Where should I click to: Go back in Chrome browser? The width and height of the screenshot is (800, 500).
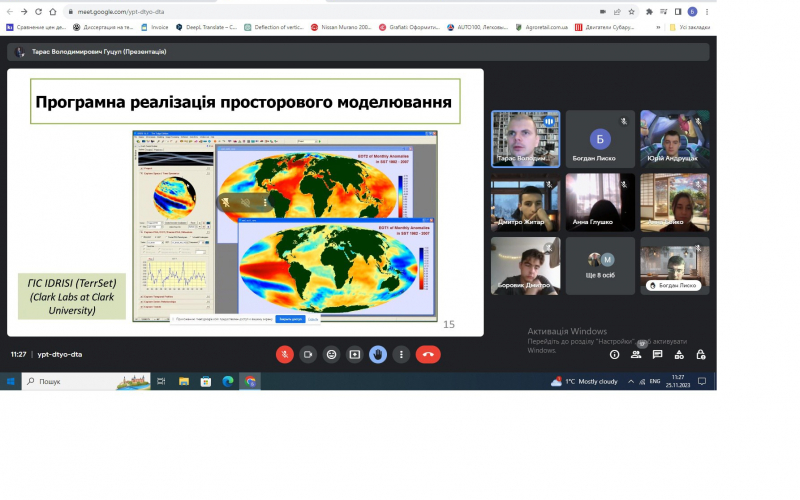[x=10, y=11]
